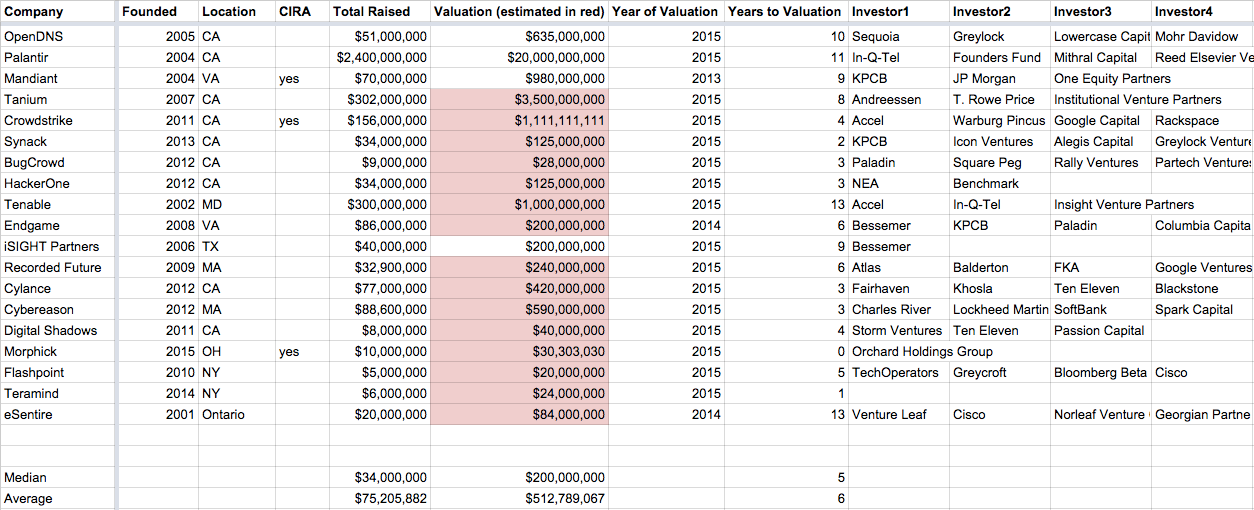Select the Average row label
Viewport: 1254px width, 510px height.
tap(59, 498)
